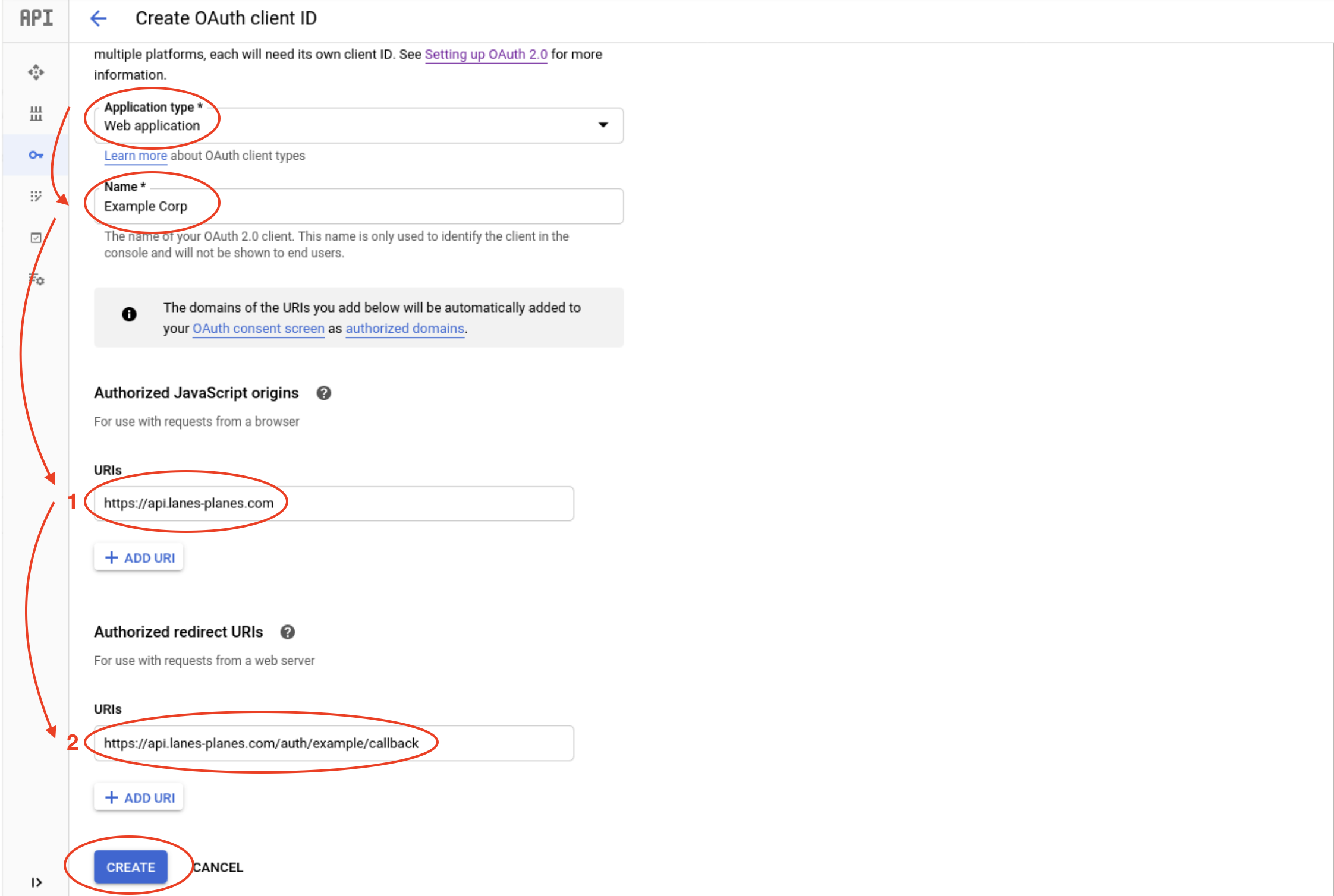The width and height of the screenshot is (1334, 896).
Task: Open Page usage agreements settings icon
Action: pos(36,279)
